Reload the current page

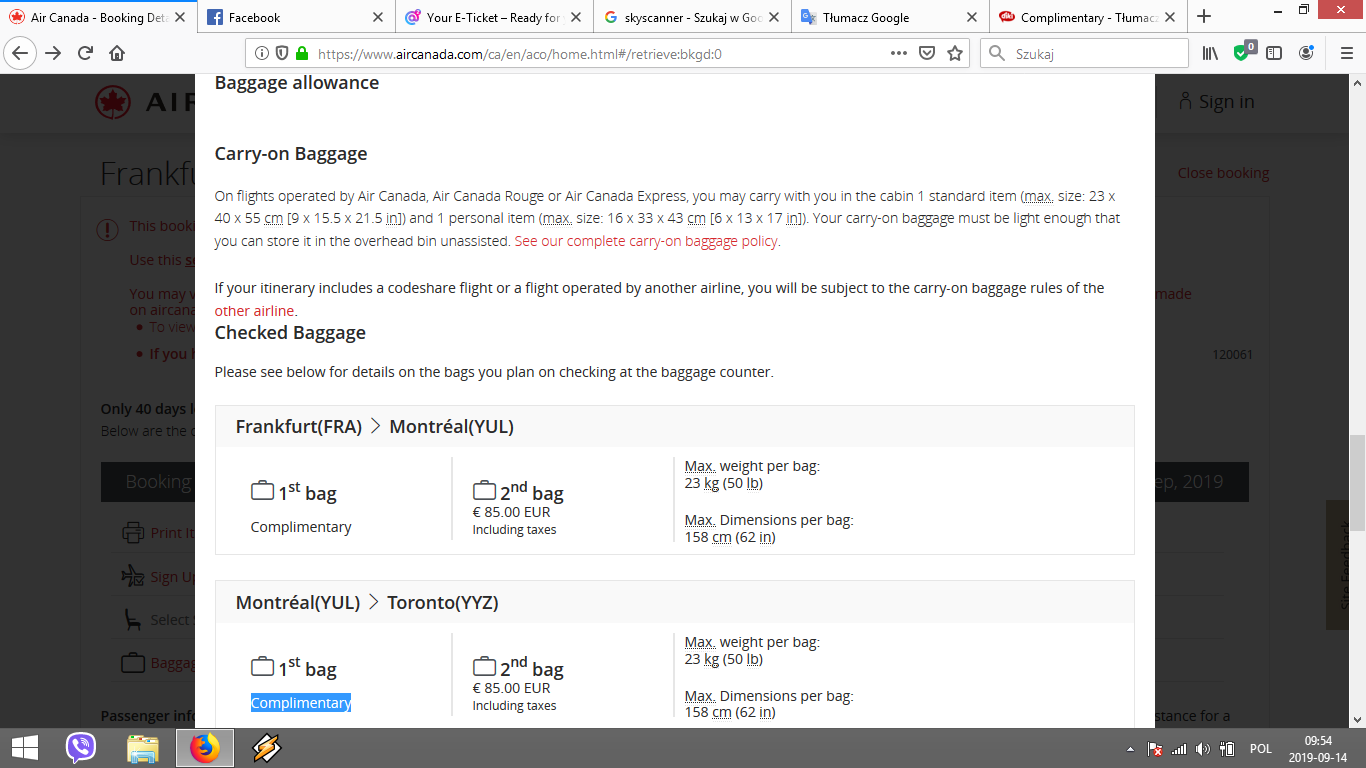tap(85, 54)
